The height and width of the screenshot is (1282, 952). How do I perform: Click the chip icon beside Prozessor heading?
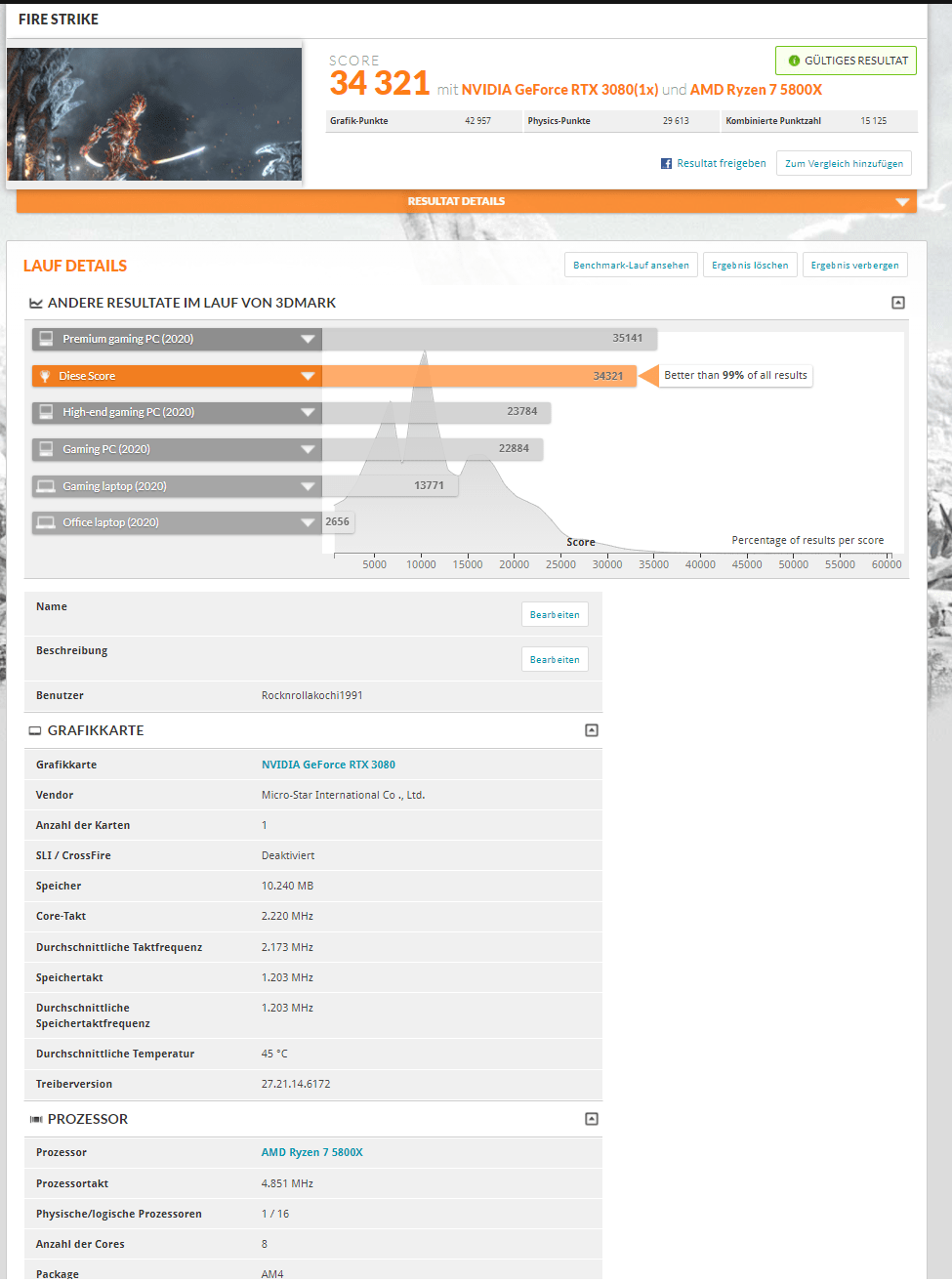36,1119
